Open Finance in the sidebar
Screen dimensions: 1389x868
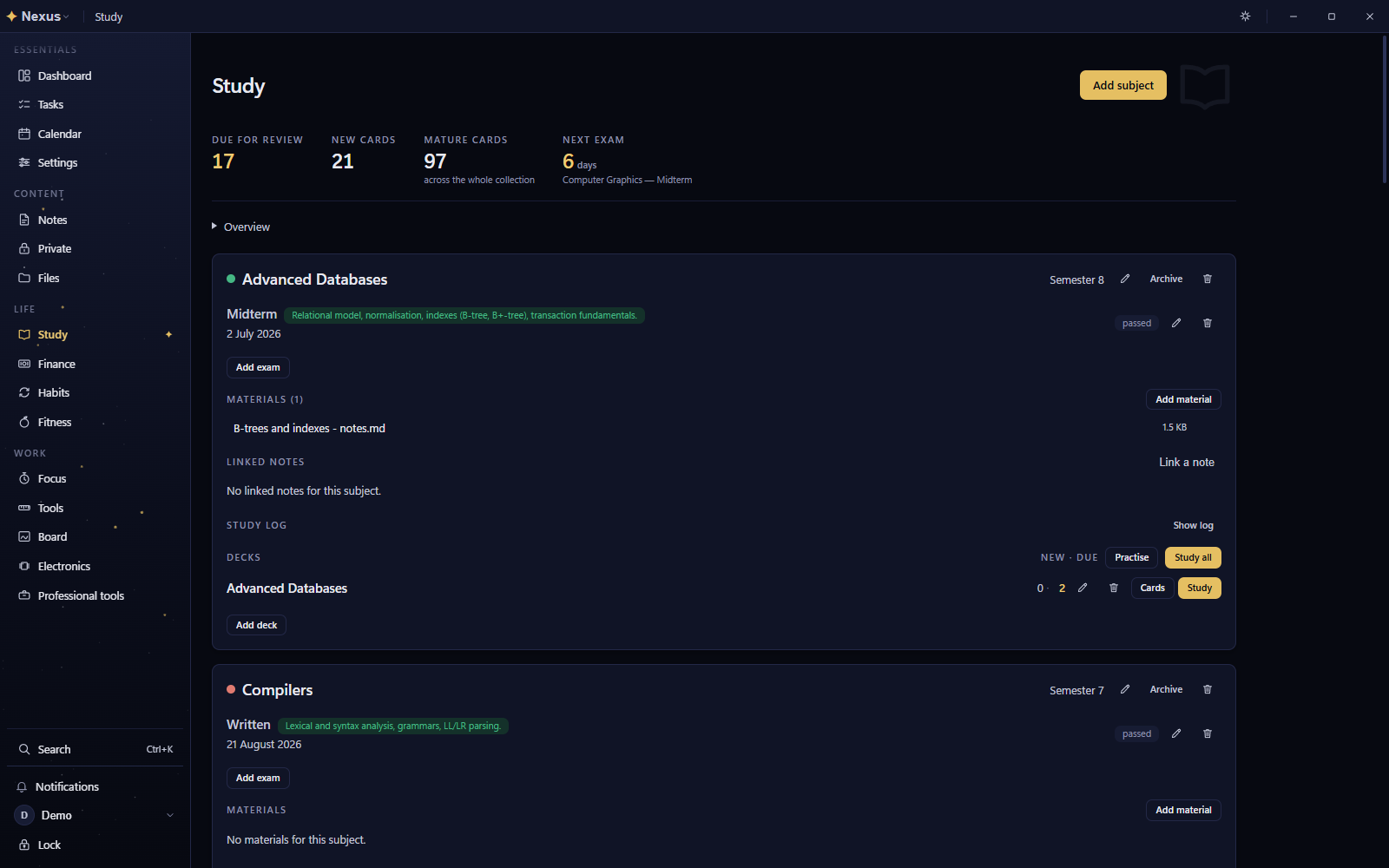tap(95, 365)
